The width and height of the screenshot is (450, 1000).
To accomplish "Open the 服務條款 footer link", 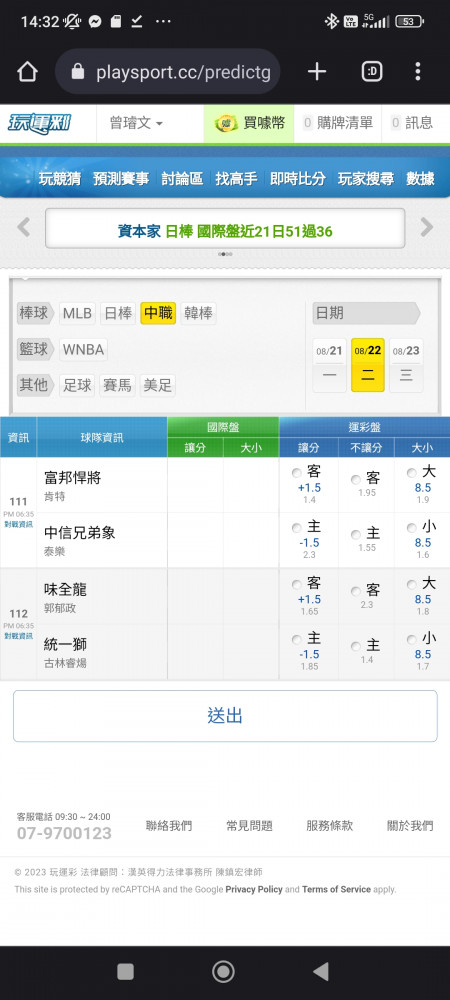I will click(330, 826).
